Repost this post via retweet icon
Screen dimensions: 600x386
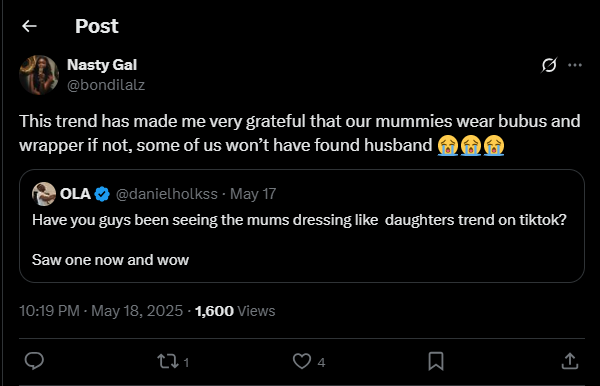pyautogui.click(x=168, y=361)
